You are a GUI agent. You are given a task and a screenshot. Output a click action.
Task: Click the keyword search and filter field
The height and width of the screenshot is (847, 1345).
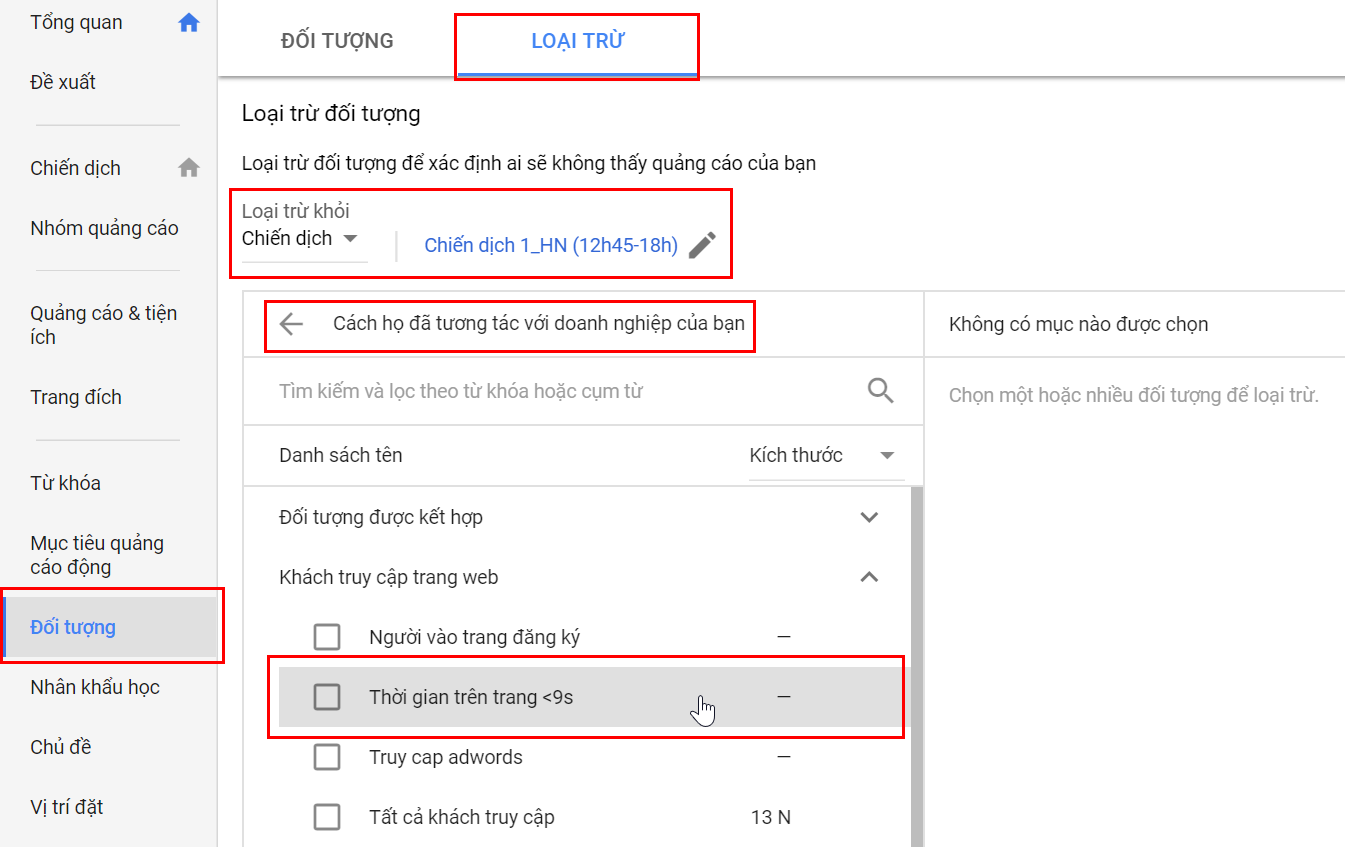pos(560,391)
